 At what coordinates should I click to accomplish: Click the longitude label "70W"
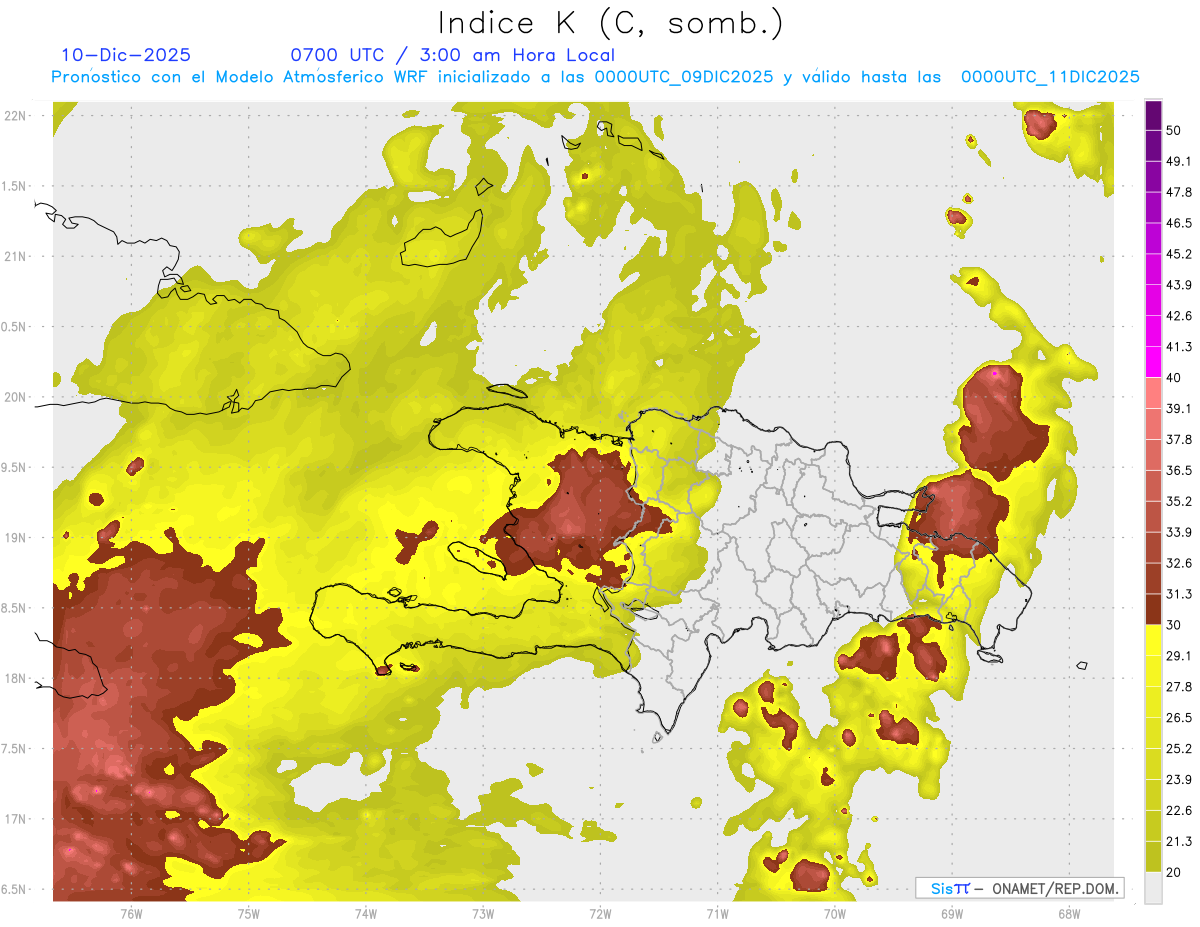click(835, 913)
